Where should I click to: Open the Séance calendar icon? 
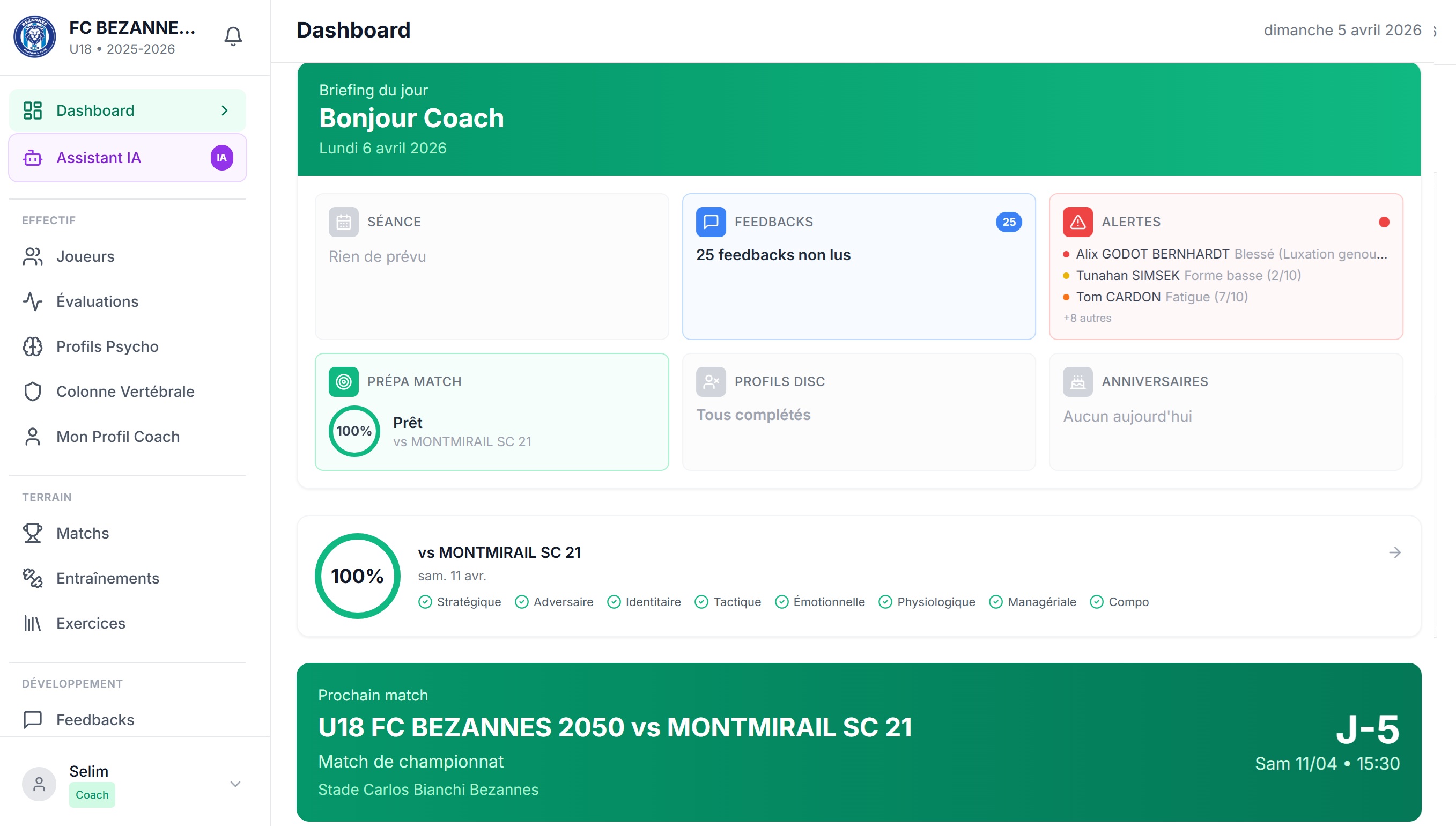pyautogui.click(x=344, y=222)
